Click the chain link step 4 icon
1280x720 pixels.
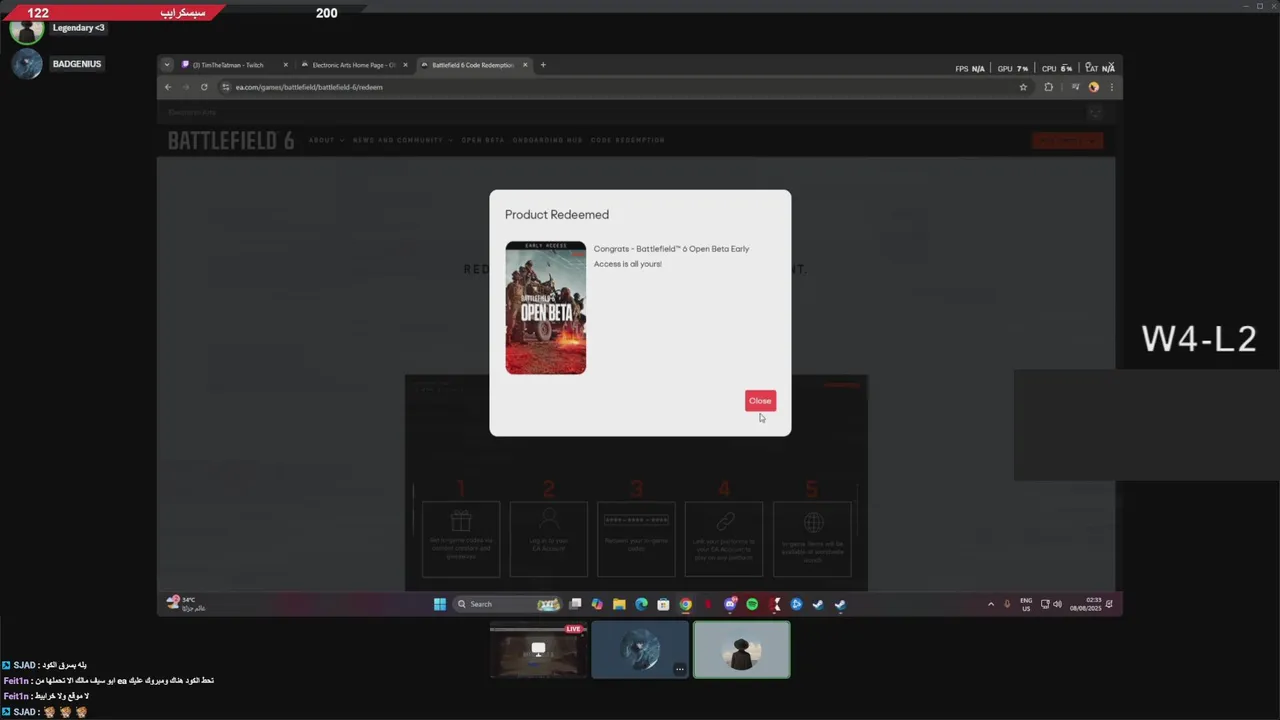725,521
